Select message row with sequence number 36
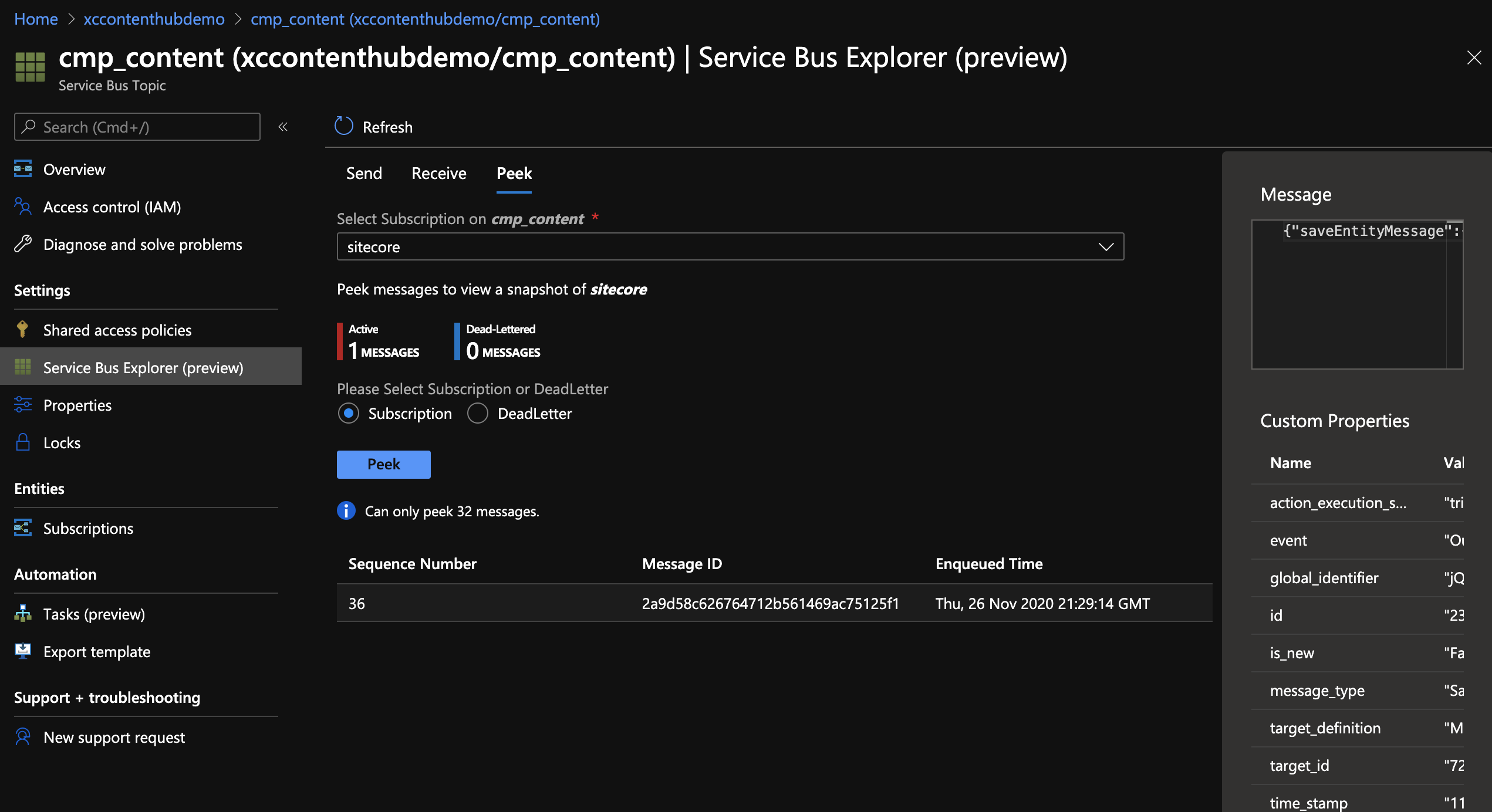The width and height of the screenshot is (1492, 812). pos(774,603)
